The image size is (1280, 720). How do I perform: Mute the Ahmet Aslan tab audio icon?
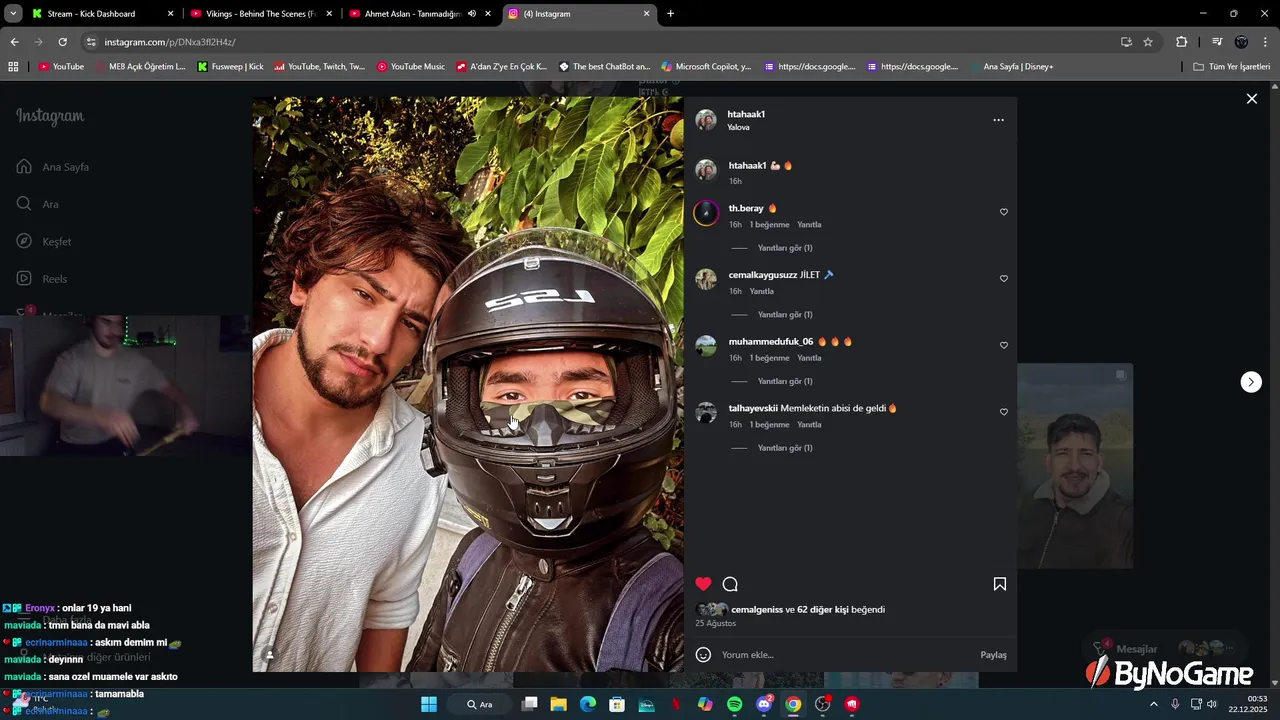[x=472, y=14]
